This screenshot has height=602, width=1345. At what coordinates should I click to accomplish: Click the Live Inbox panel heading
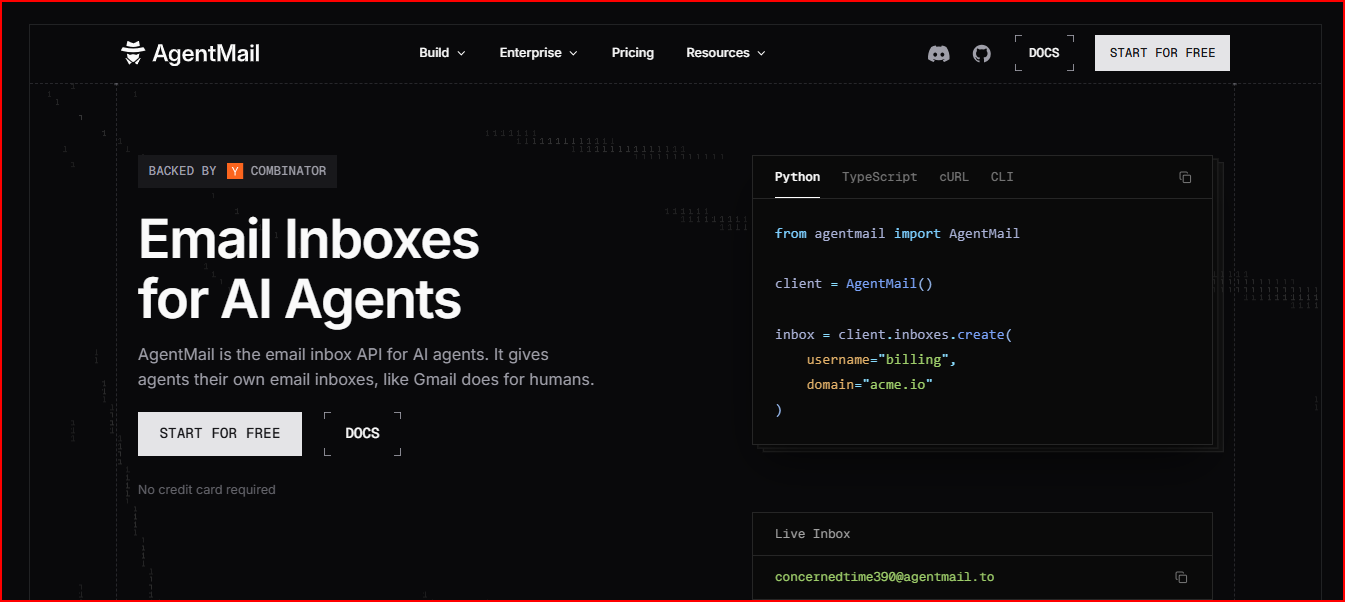point(812,534)
